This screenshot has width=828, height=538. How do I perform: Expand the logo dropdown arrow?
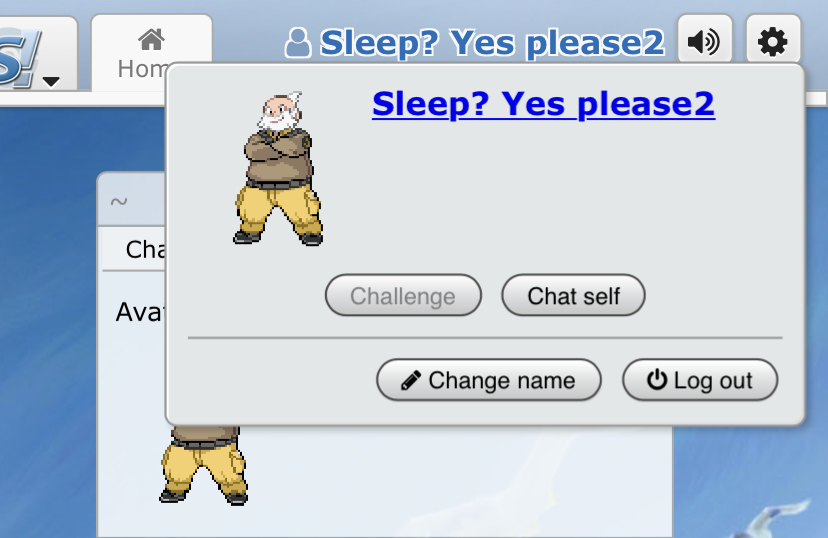click(51, 82)
